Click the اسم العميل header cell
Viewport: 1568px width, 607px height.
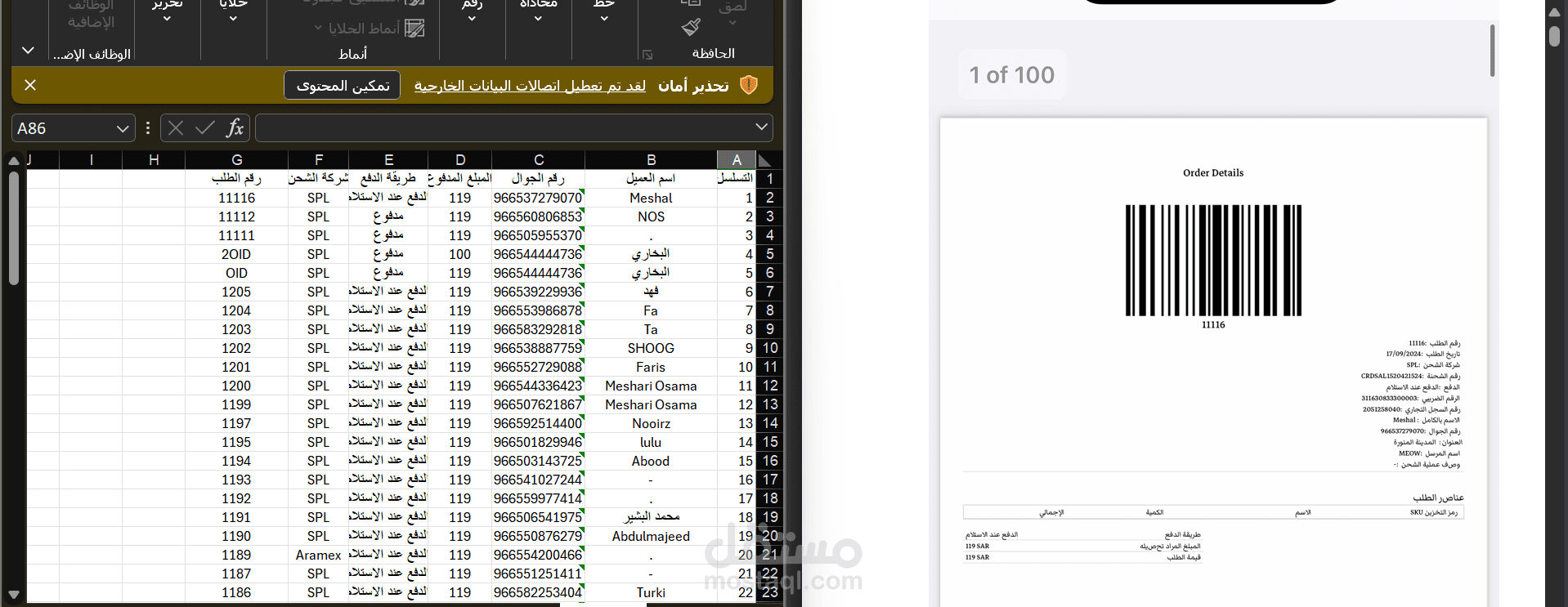coord(651,178)
